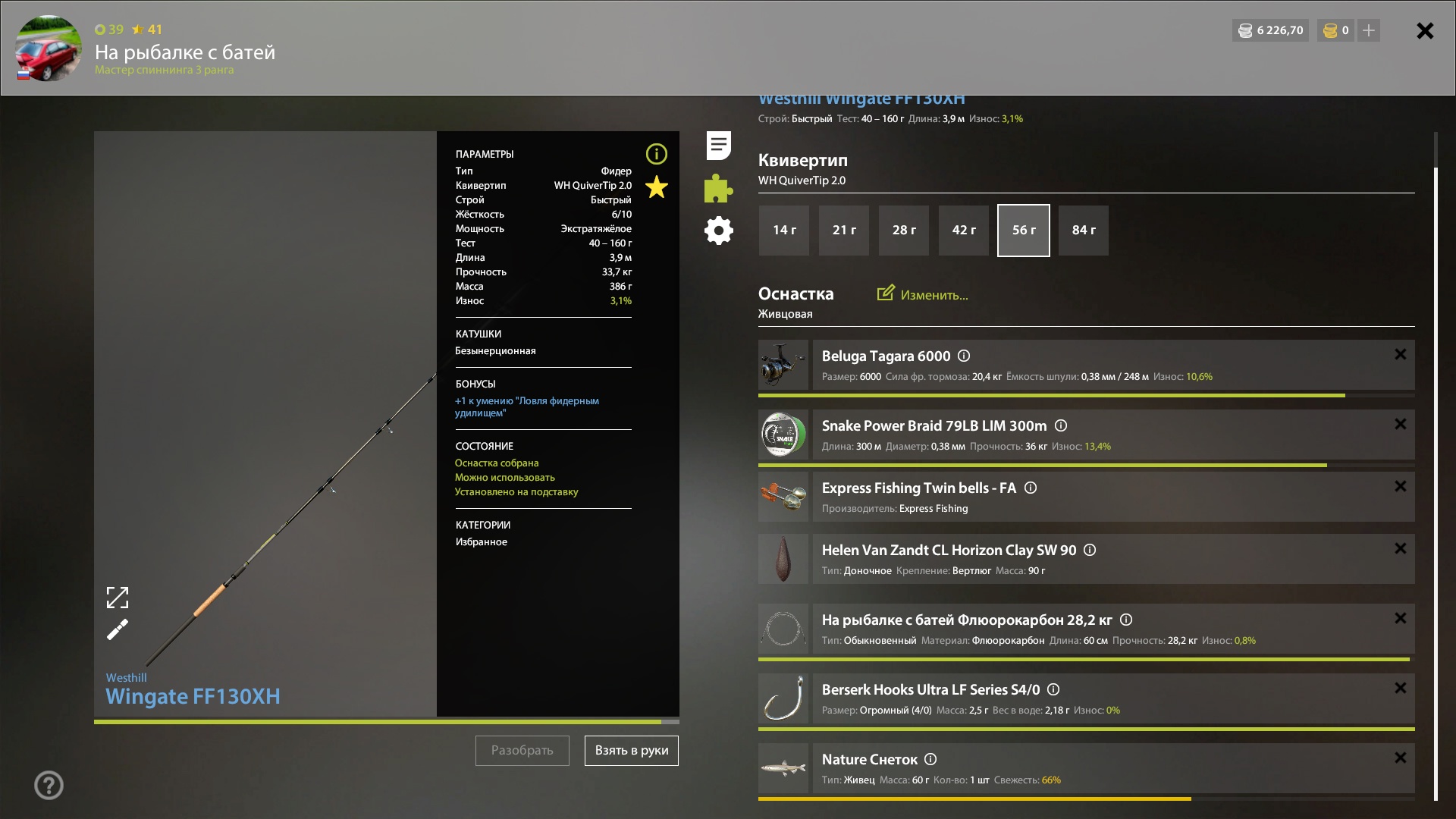Screen dimensions: 1456x819
Task: Select the 56 г quivertip
Action: click(x=1024, y=230)
